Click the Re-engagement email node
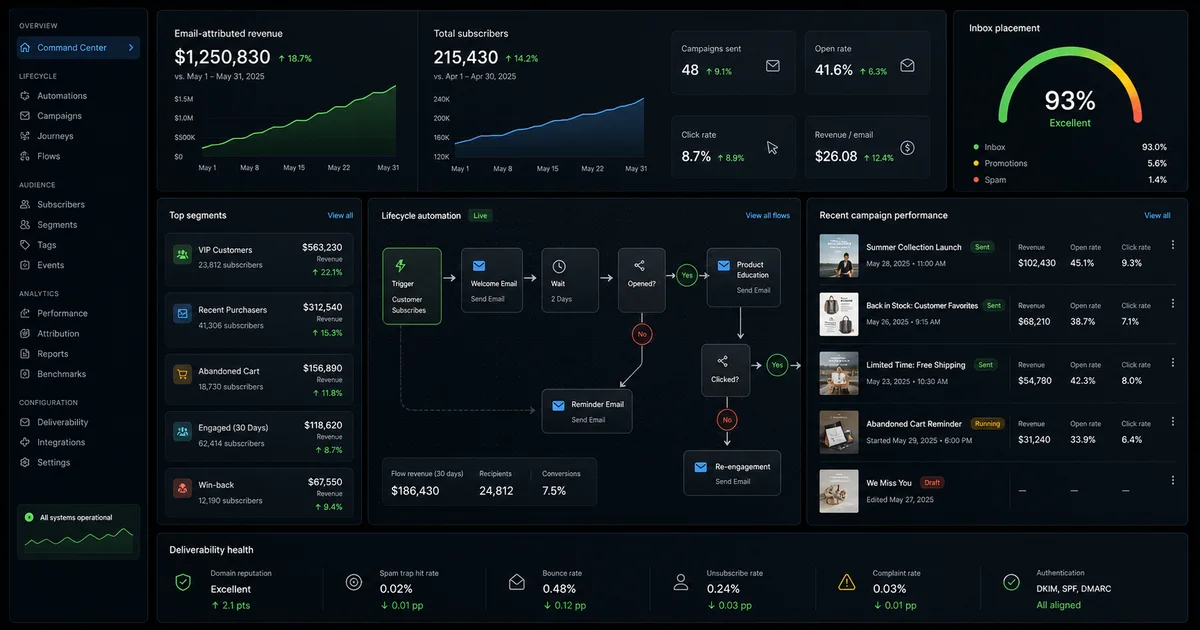The image size is (1200, 630). point(732,473)
